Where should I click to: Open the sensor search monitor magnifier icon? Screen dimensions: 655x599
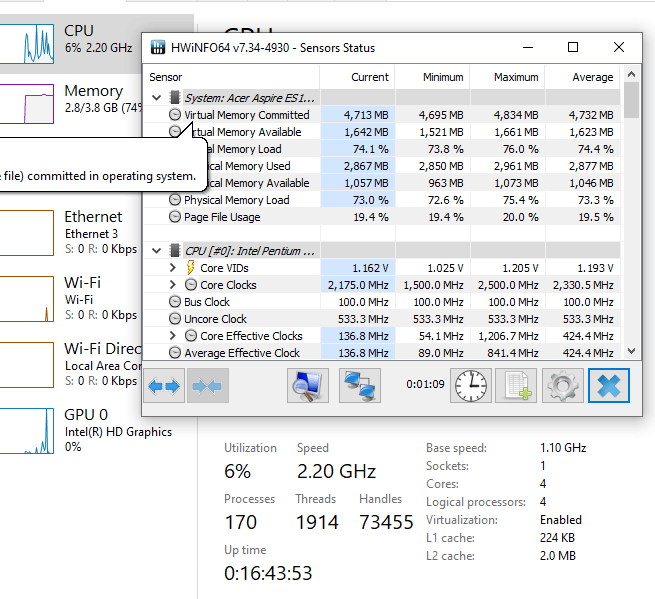pyautogui.click(x=308, y=386)
